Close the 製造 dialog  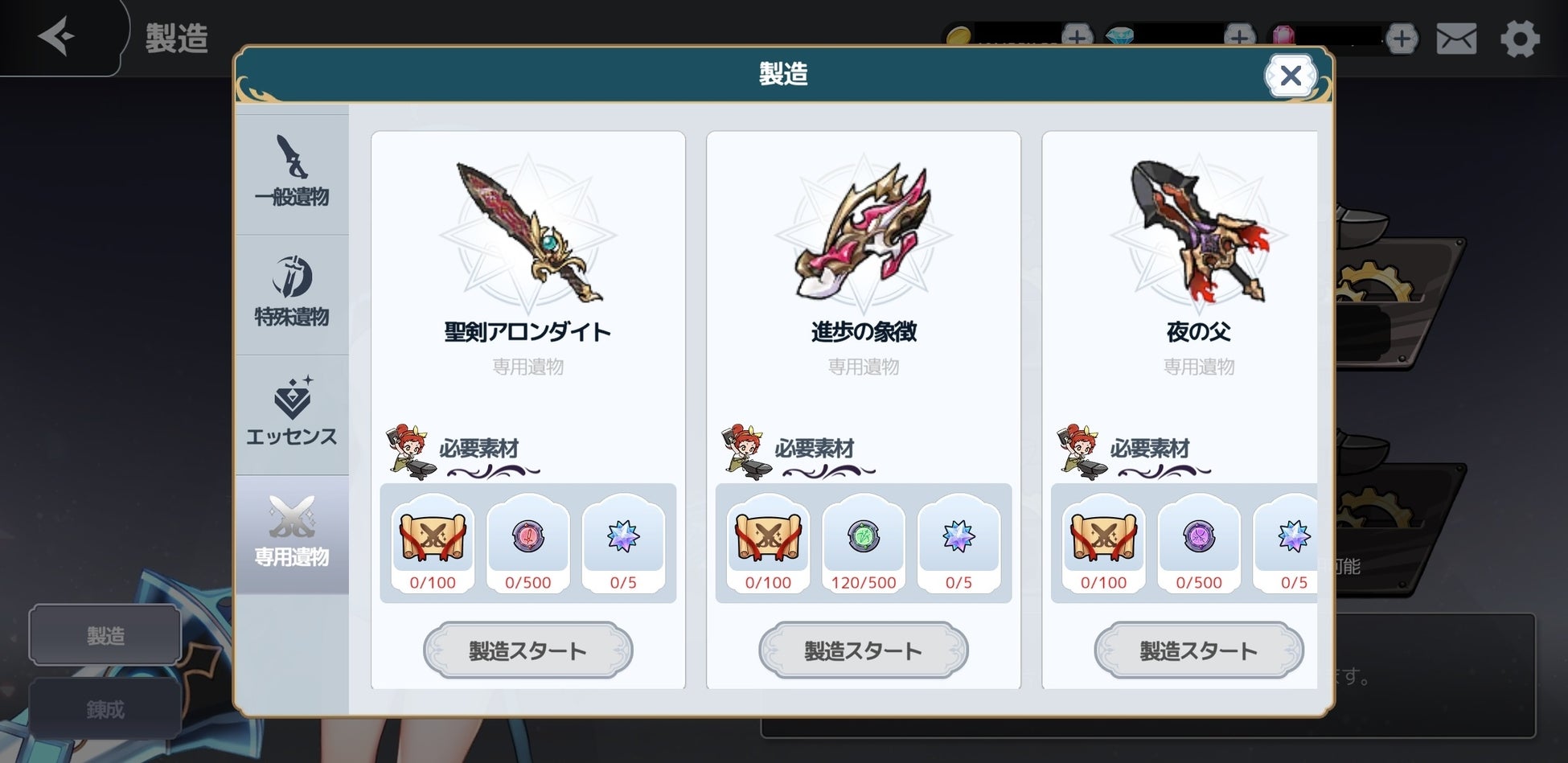[1290, 76]
